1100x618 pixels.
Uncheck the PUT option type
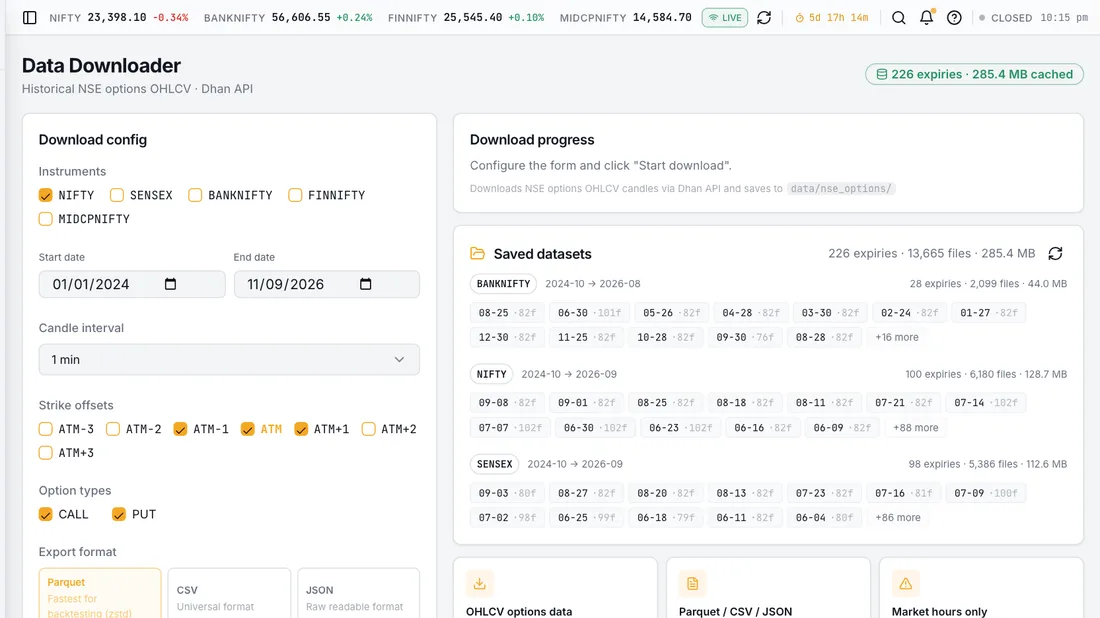119,514
